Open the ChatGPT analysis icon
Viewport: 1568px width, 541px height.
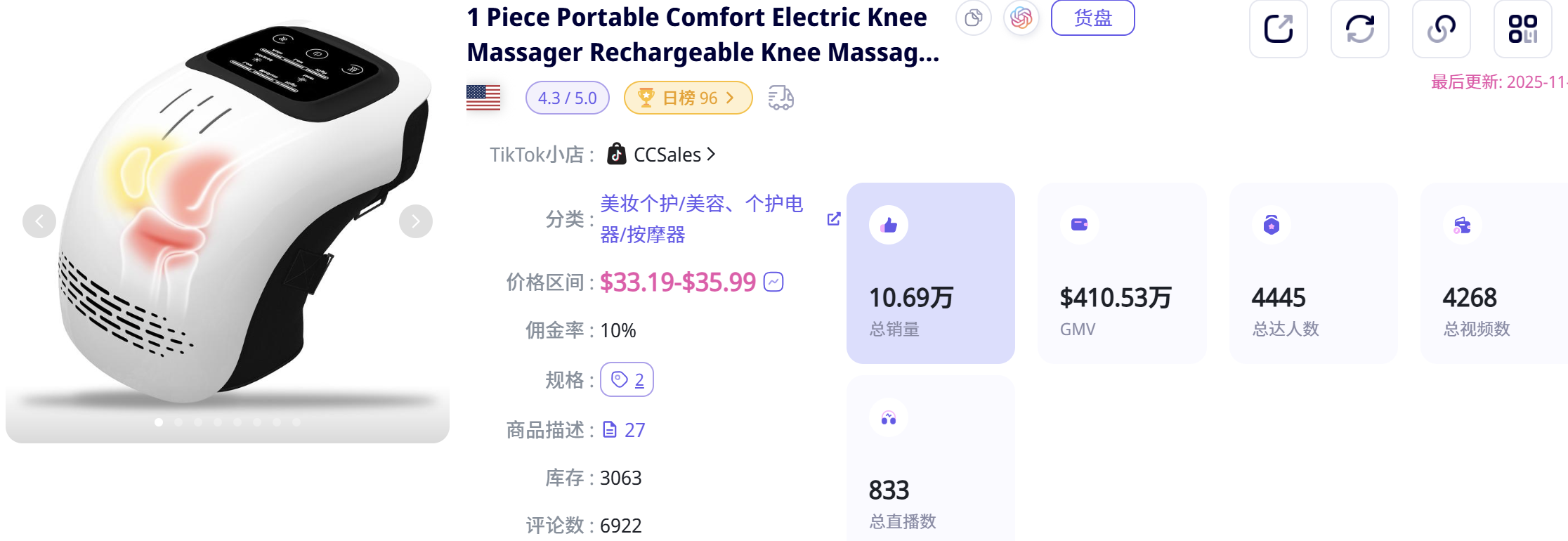(1021, 19)
